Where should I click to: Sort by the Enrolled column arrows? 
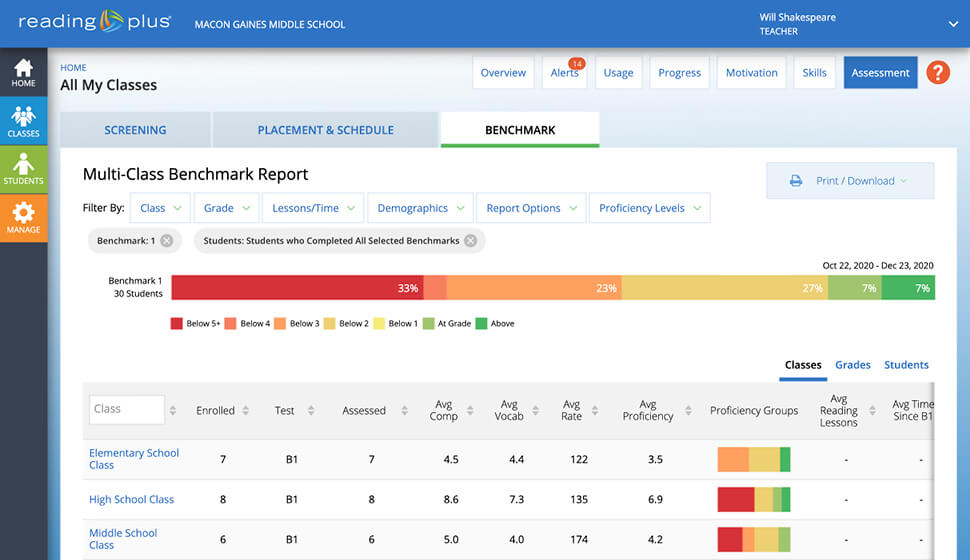coord(246,411)
